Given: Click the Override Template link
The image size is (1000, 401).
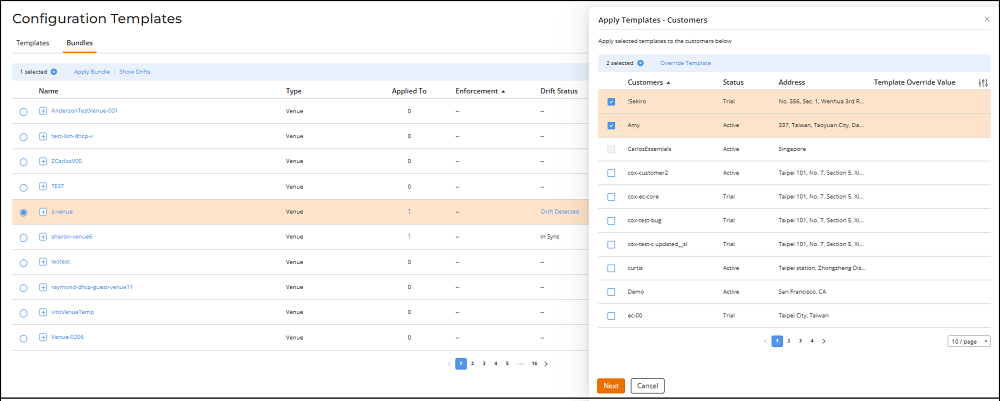Looking at the screenshot, I should (685, 63).
